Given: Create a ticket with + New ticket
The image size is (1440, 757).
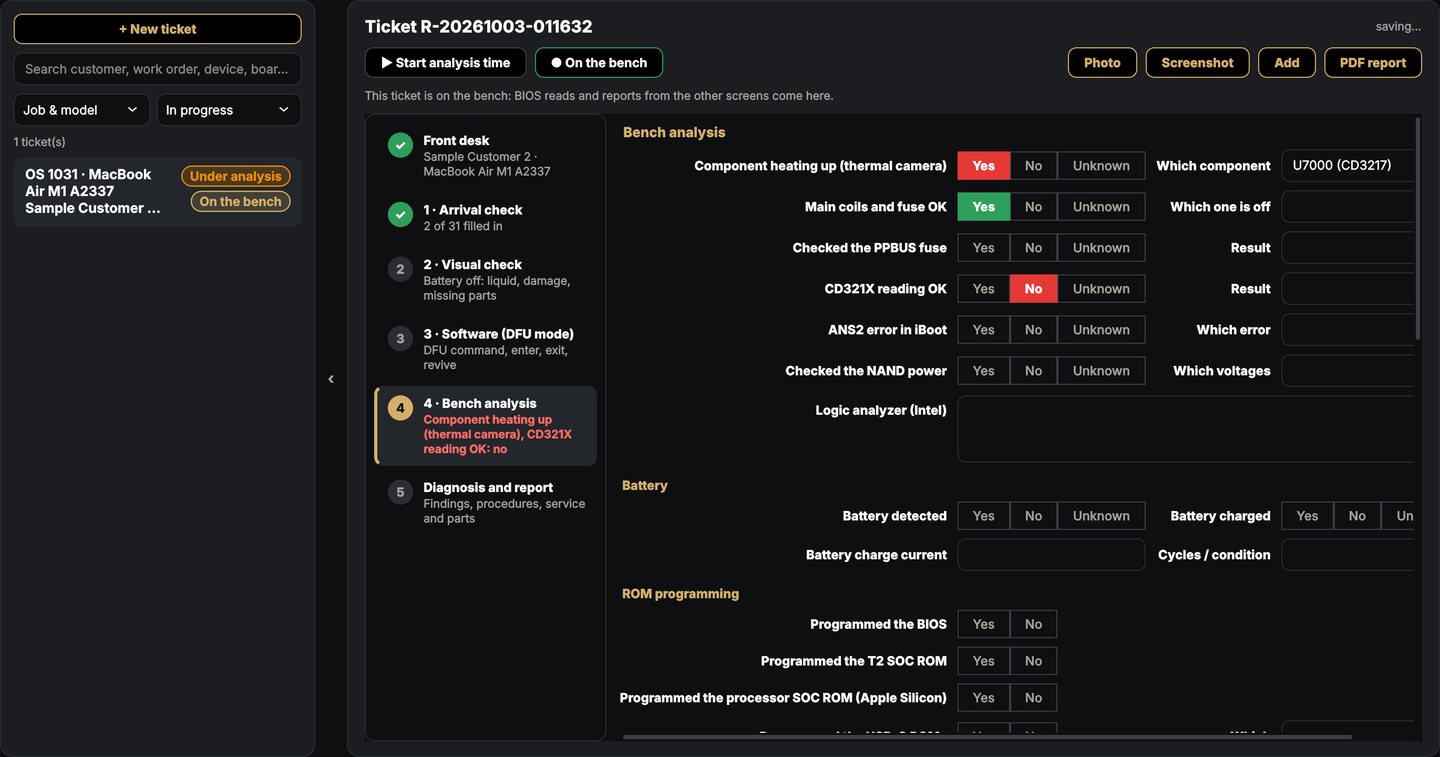Looking at the screenshot, I should 157,29.
